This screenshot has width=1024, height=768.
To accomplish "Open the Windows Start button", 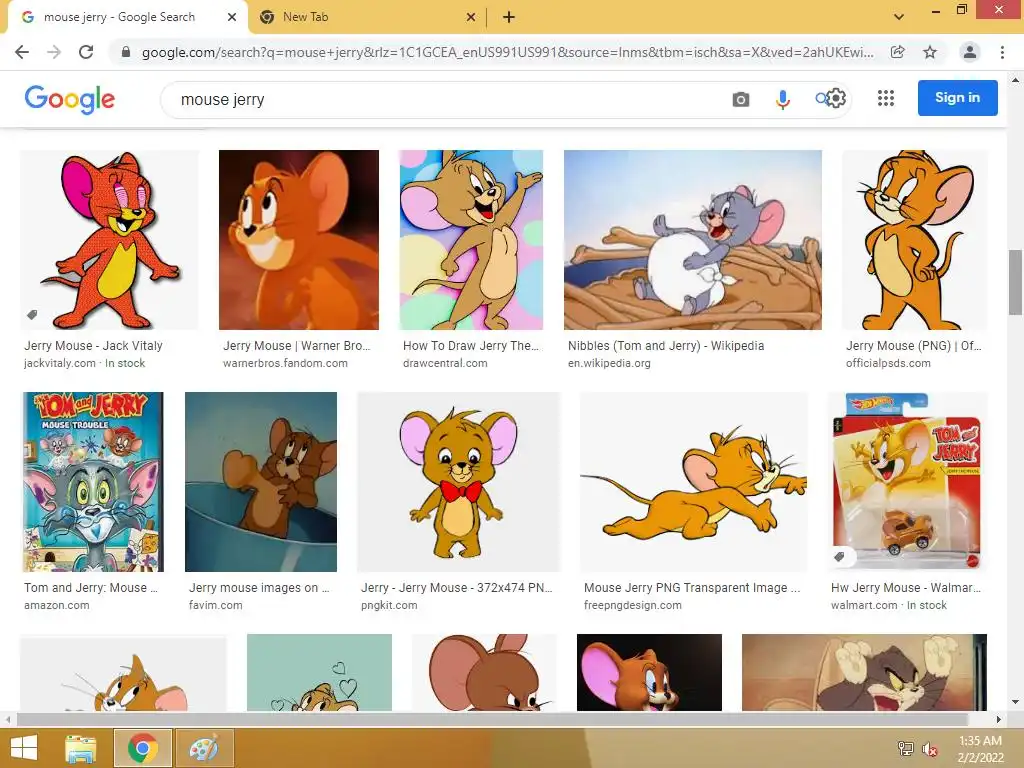I will point(24,748).
